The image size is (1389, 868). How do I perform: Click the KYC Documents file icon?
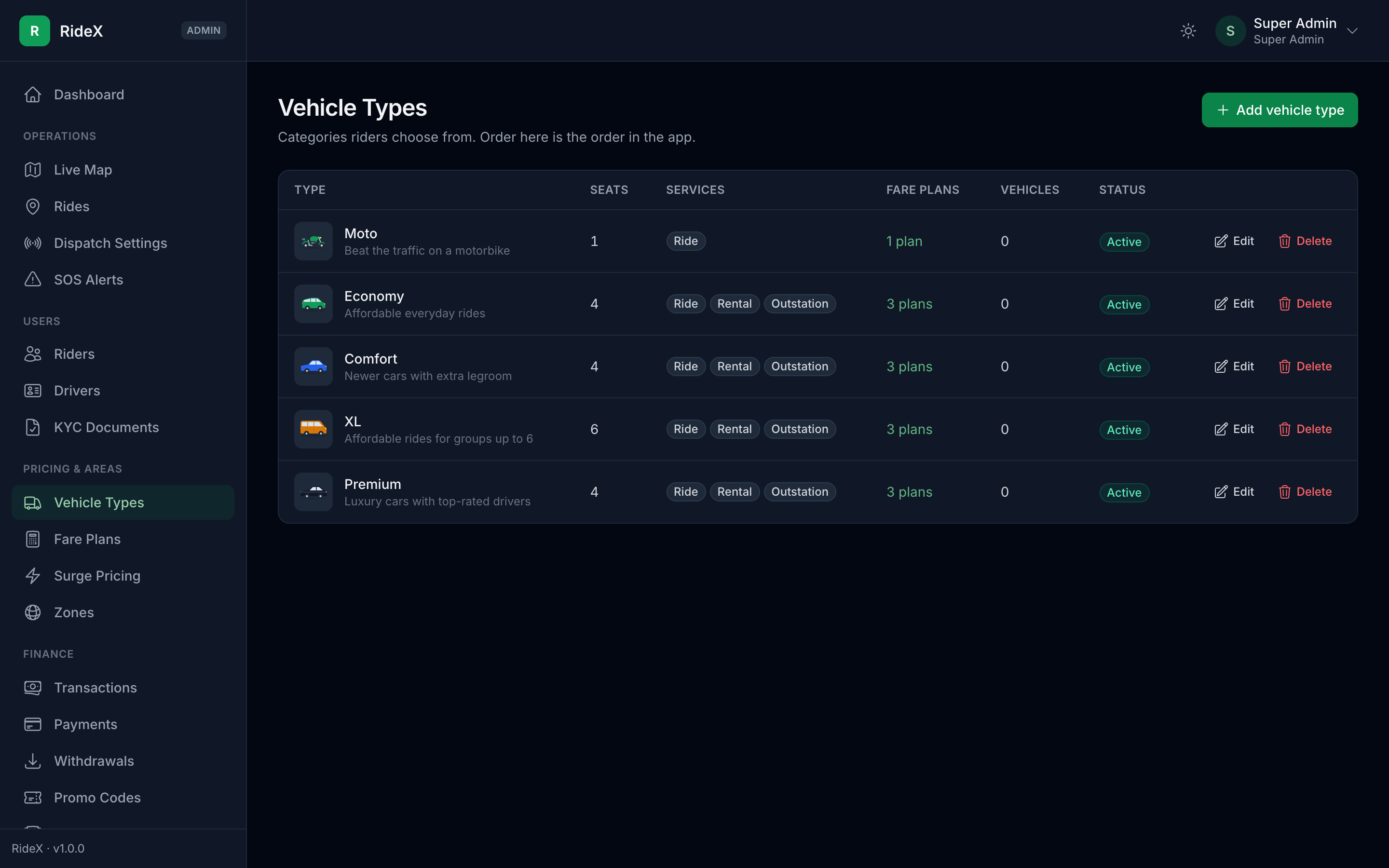click(x=33, y=428)
